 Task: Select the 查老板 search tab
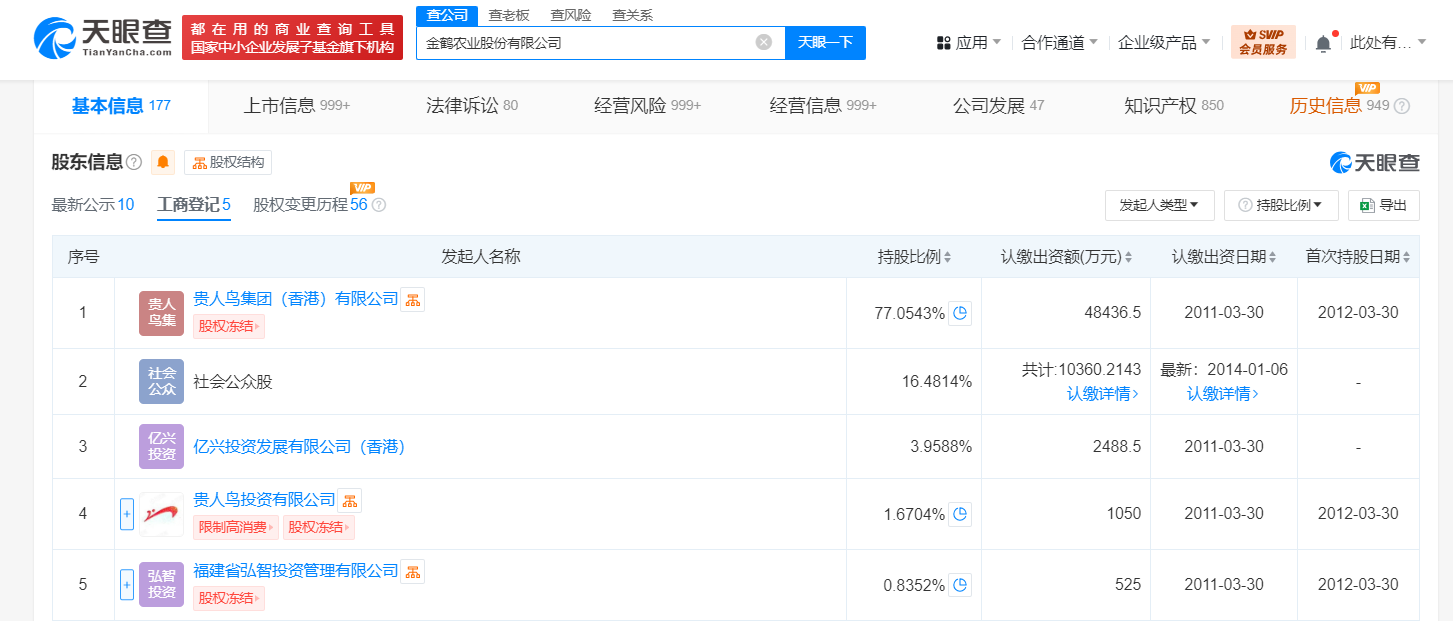[509, 15]
